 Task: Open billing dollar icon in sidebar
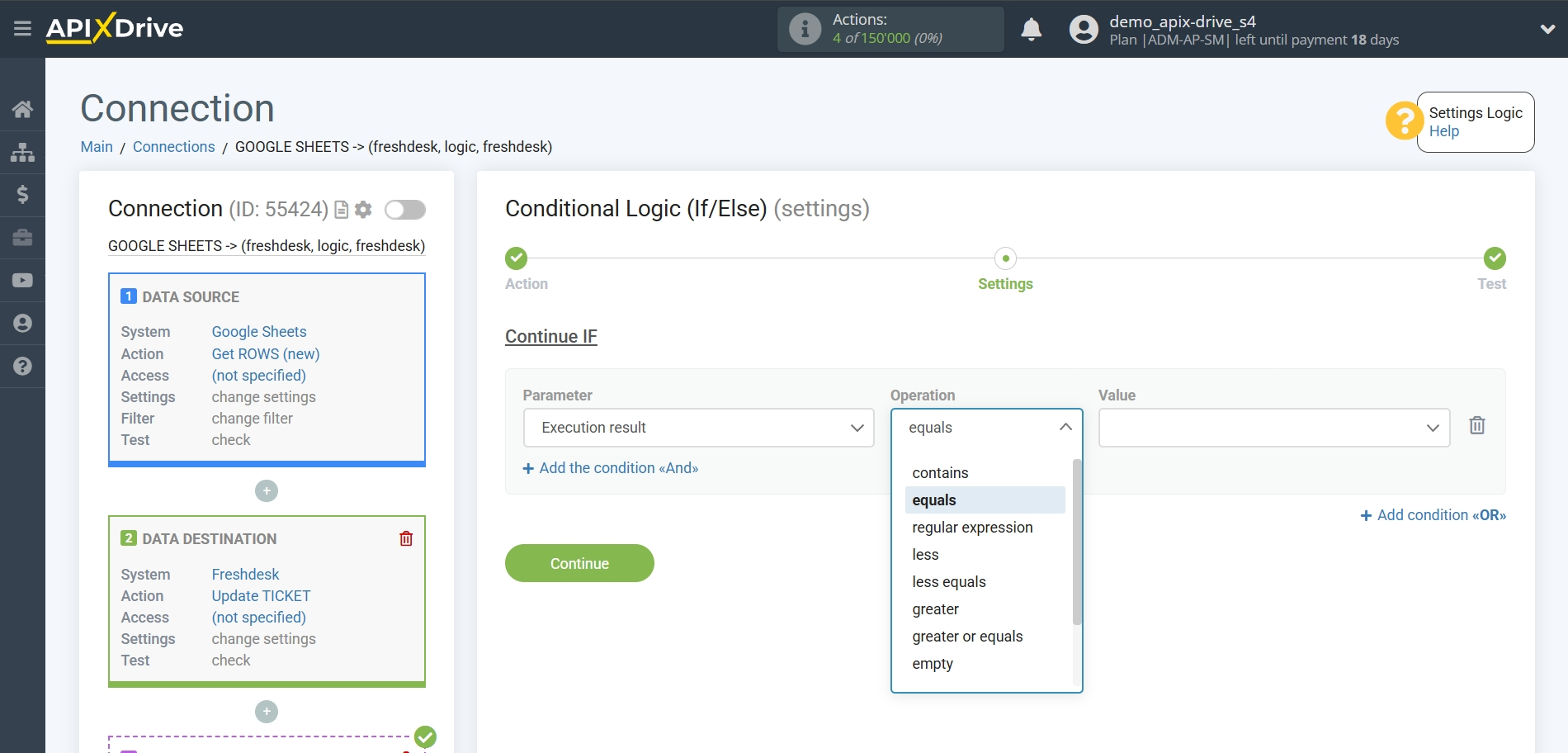pyautogui.click(x=22, y=195)
